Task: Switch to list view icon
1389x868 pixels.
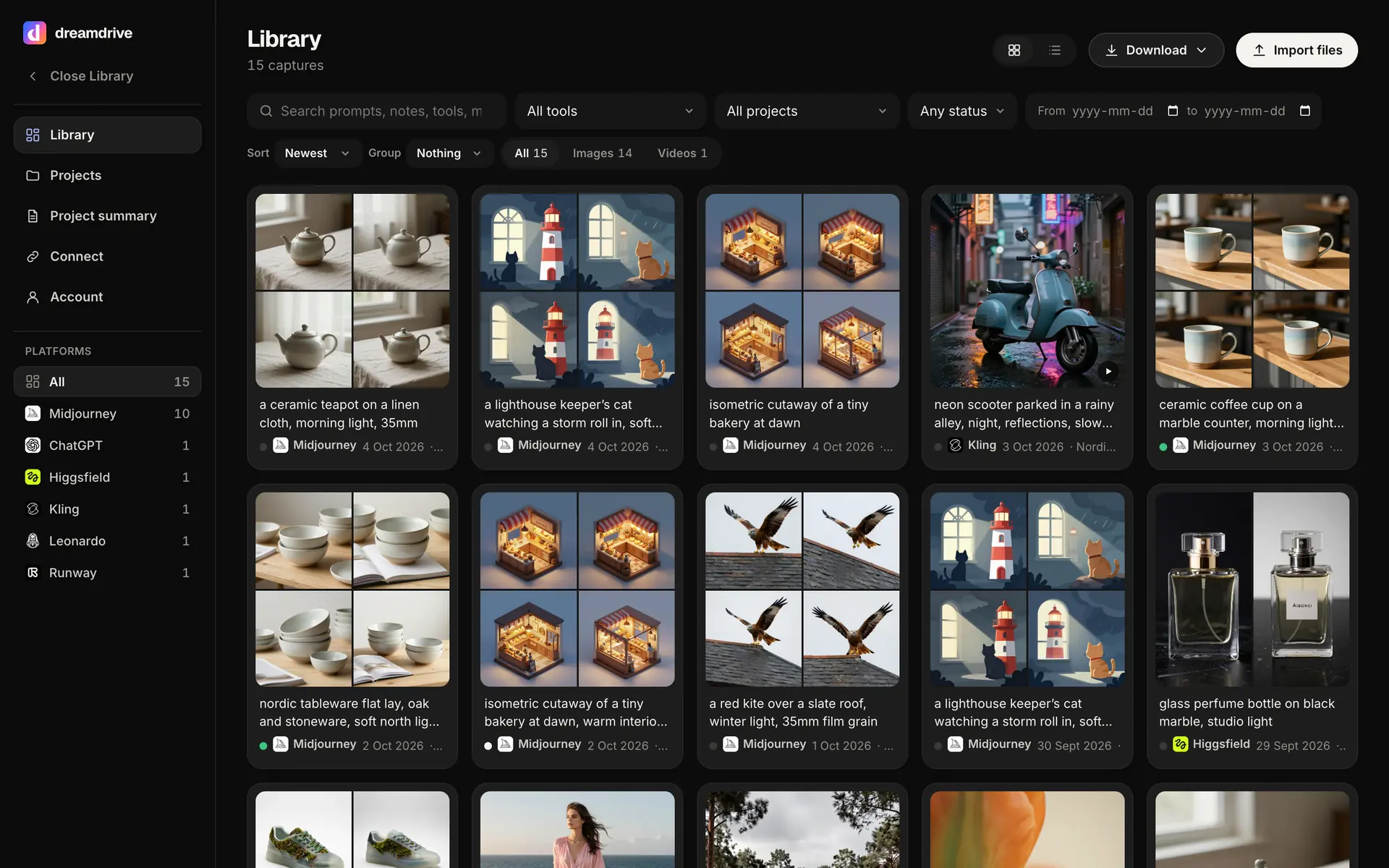Action: tap(1055, 50)
